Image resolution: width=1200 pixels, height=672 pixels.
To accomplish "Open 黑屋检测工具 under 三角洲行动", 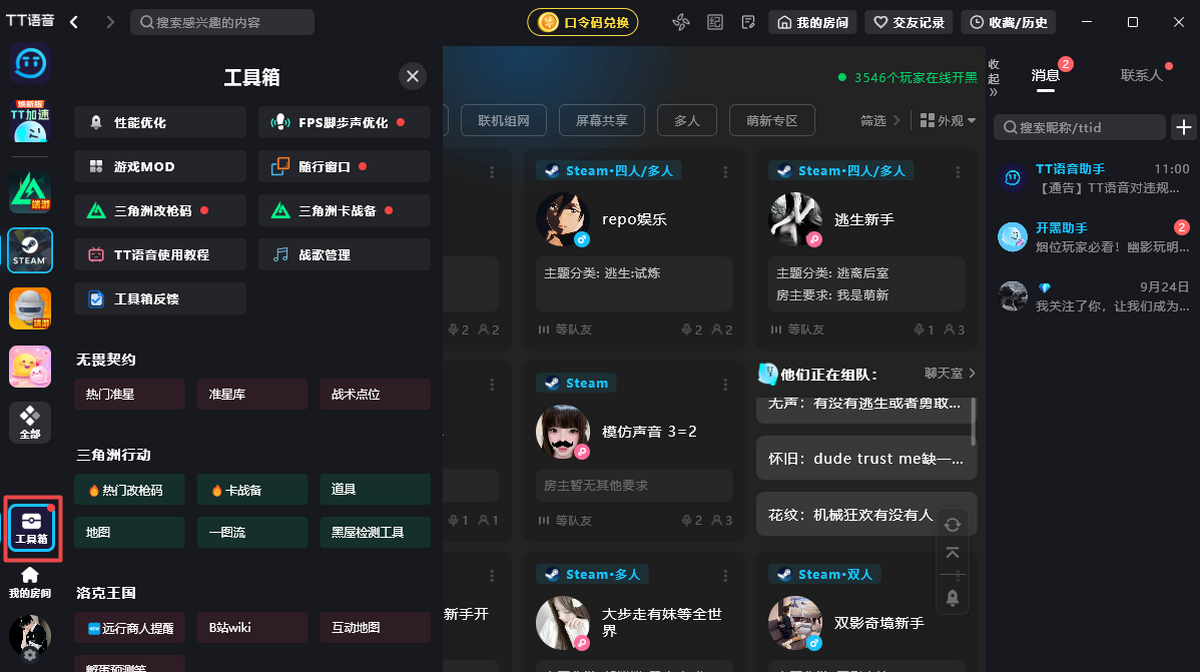I will pos(375,532).
